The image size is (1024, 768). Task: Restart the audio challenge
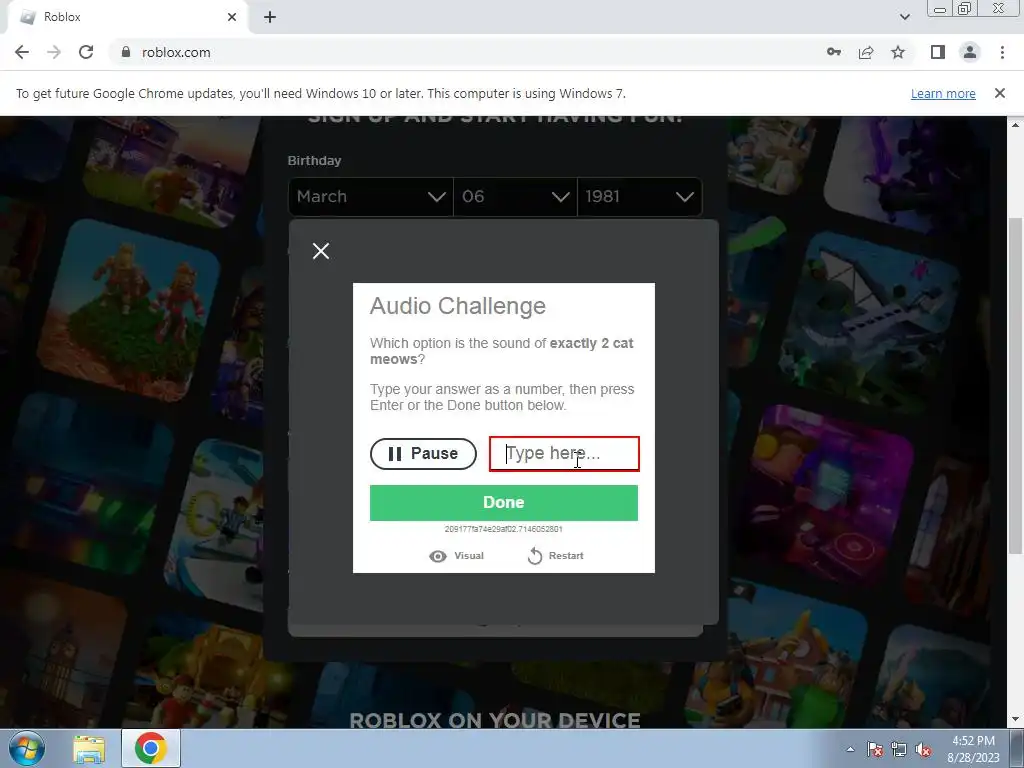pos(556,556)
